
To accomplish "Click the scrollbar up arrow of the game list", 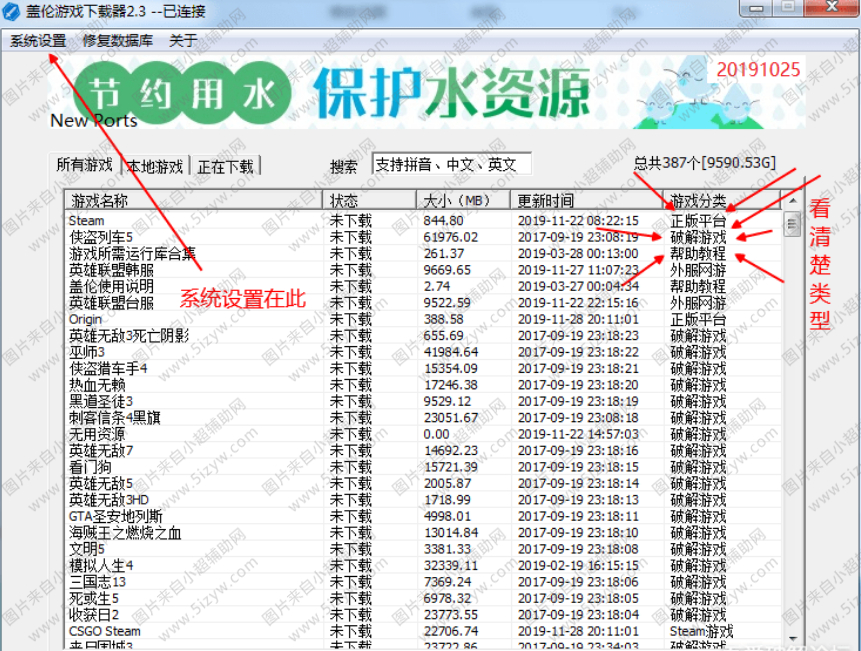I will [x=792, y=201].
